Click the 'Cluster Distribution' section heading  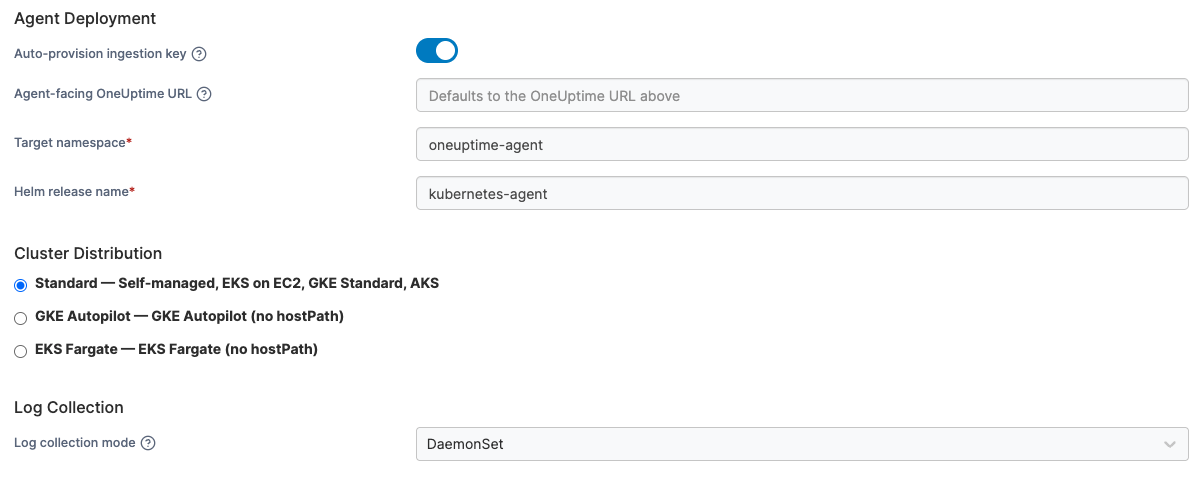(88, 253)
